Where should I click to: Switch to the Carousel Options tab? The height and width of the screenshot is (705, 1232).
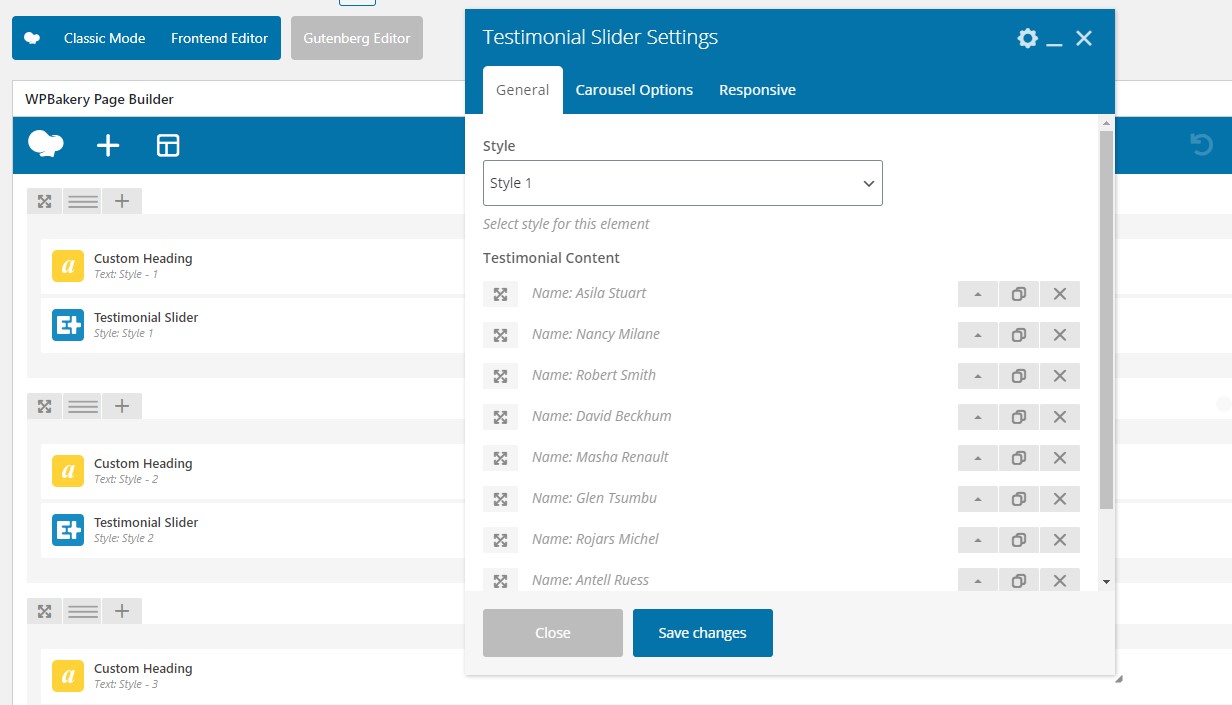click(x=634, y=90)
